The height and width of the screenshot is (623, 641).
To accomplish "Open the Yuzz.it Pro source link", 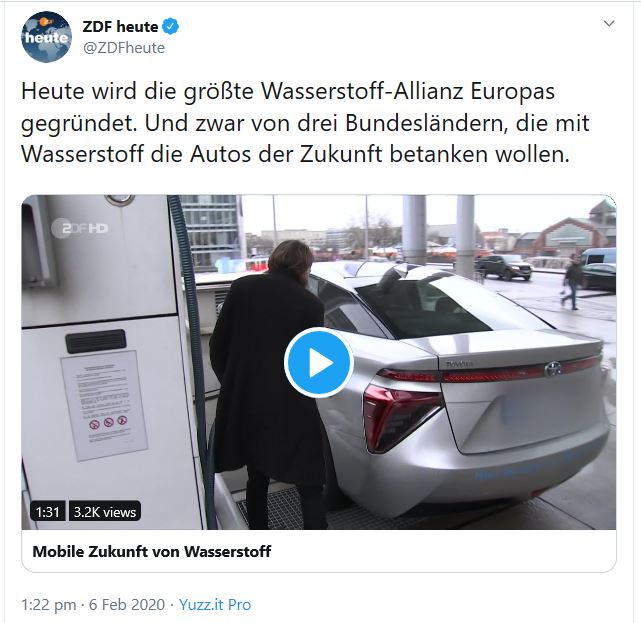I will click(x=215, y=605).
